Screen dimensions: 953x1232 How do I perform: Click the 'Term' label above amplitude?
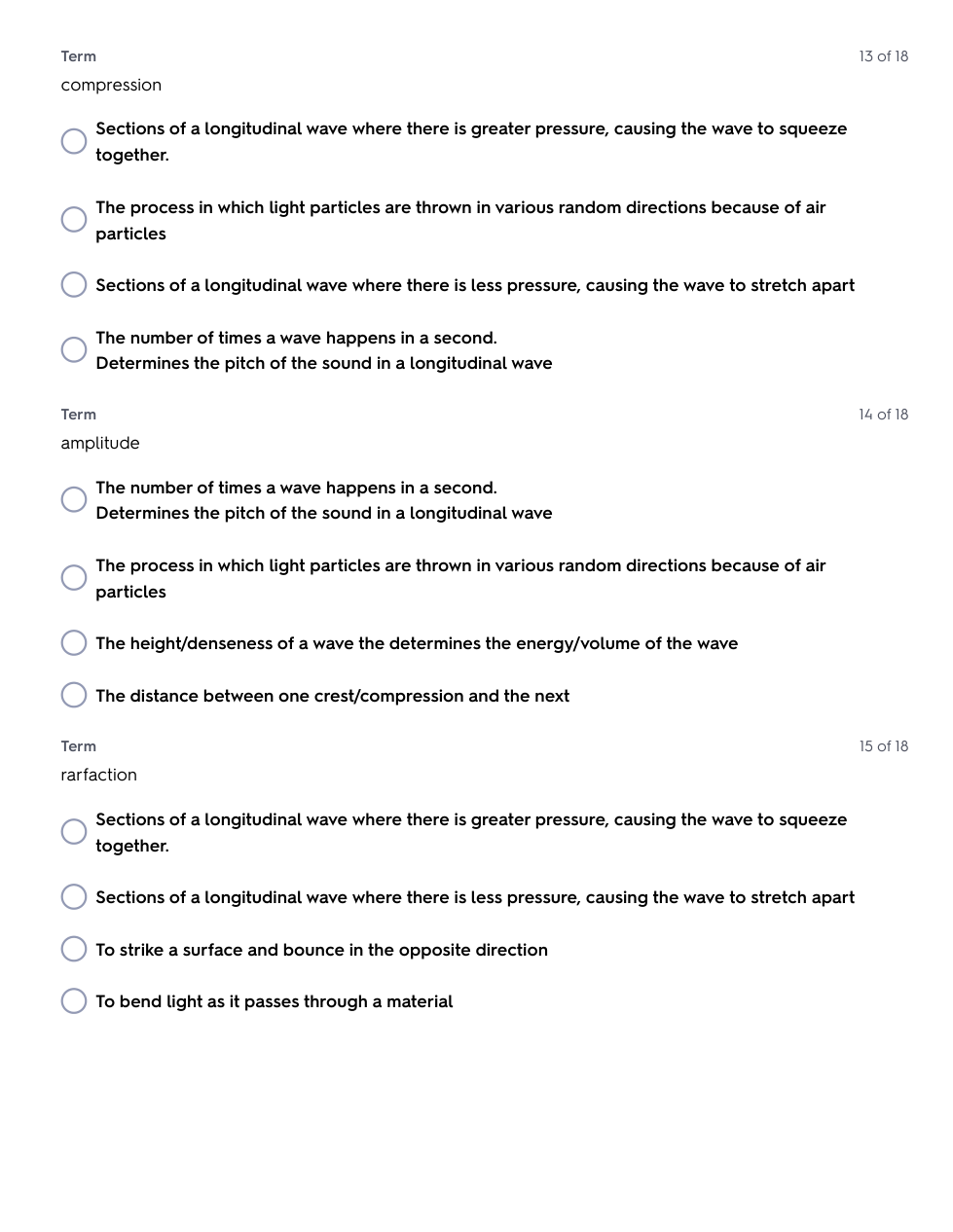tap(79, 415)
